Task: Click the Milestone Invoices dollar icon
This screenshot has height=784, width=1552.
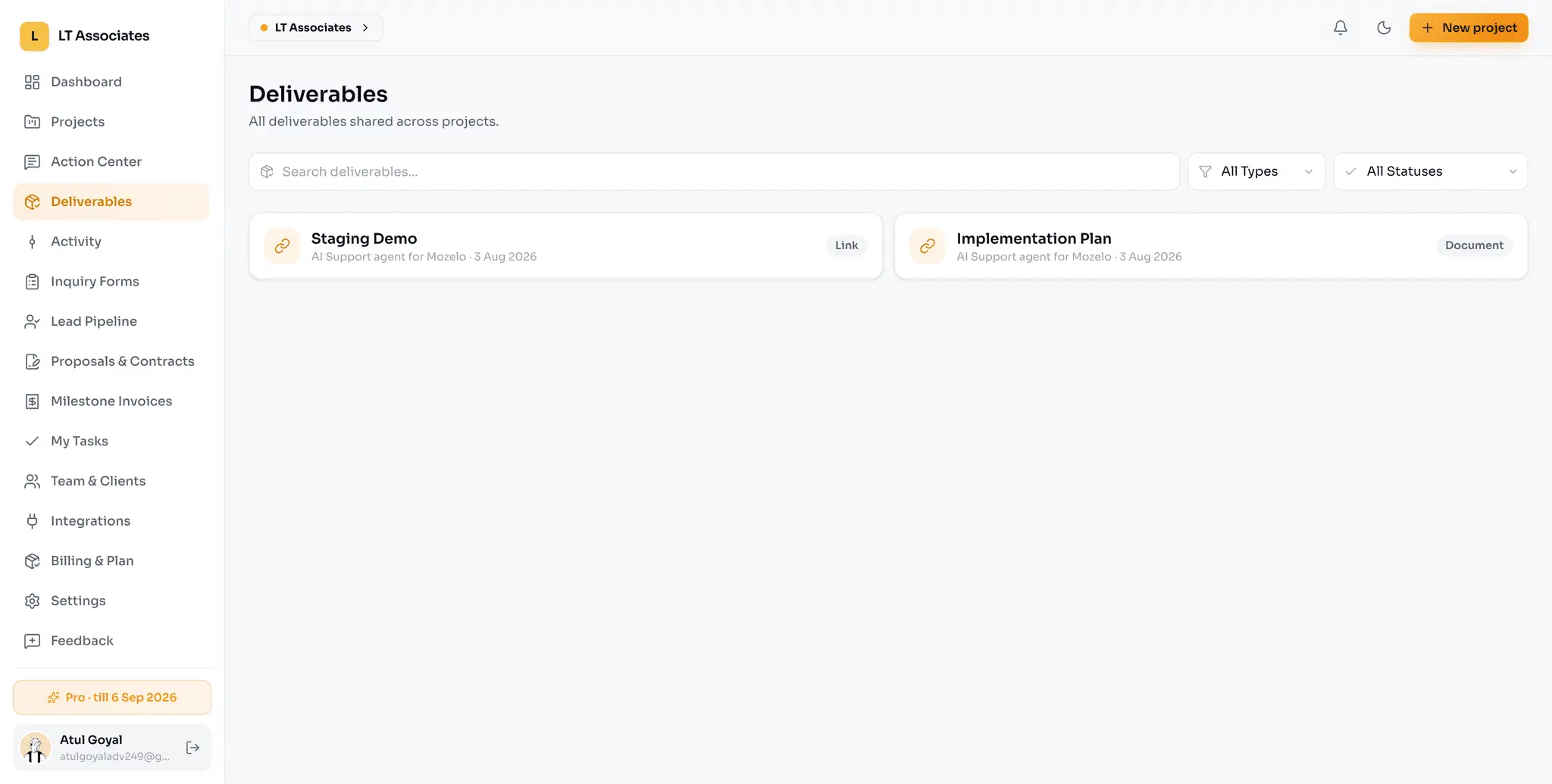Action: (x=32, y=401)
